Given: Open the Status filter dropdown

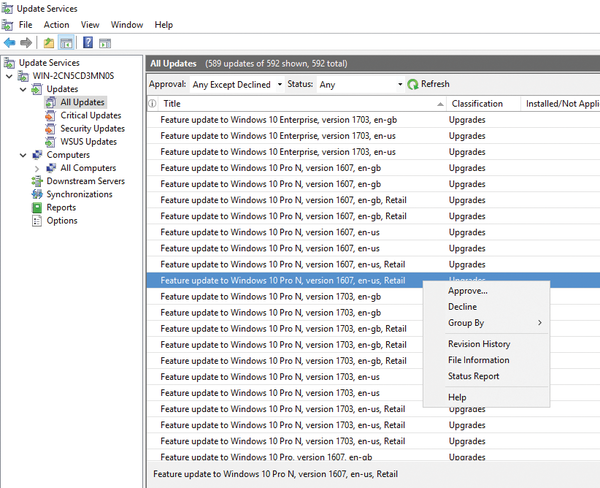Looking at the screenshot, I should point(400,84).
